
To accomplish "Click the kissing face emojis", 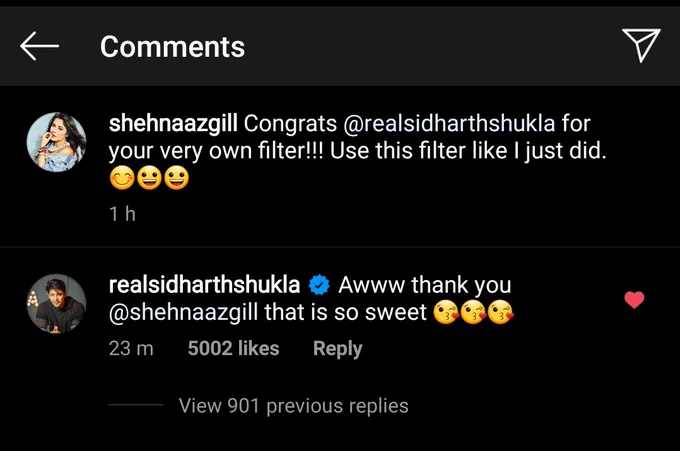I will (x=474, y=313).
